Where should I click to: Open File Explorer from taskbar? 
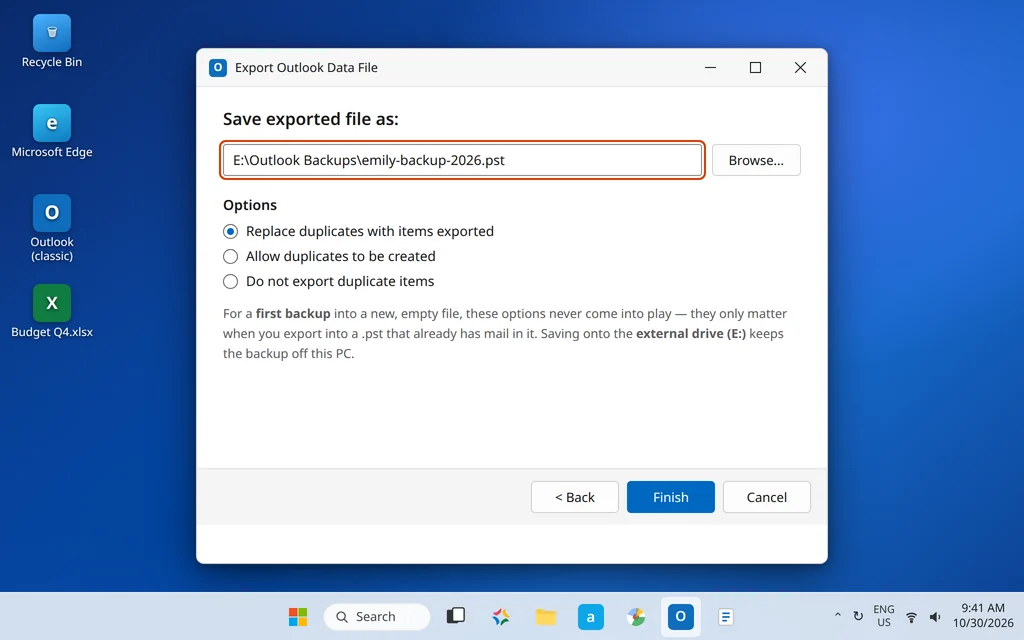pos(546,616)
